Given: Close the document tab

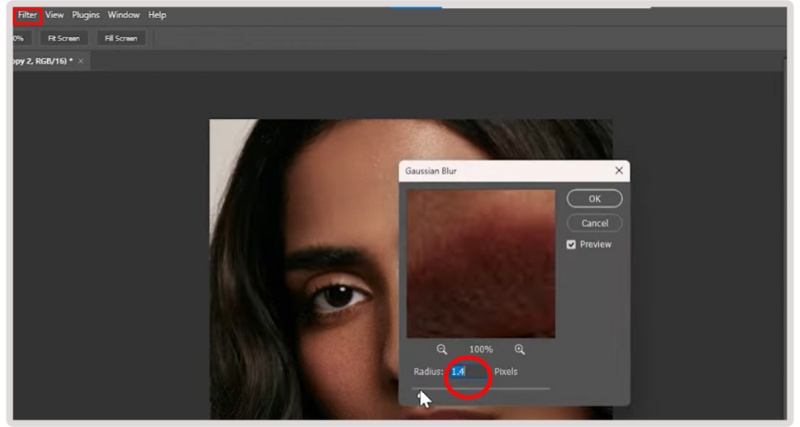Looking at the screenshot, I should point(81,61).
